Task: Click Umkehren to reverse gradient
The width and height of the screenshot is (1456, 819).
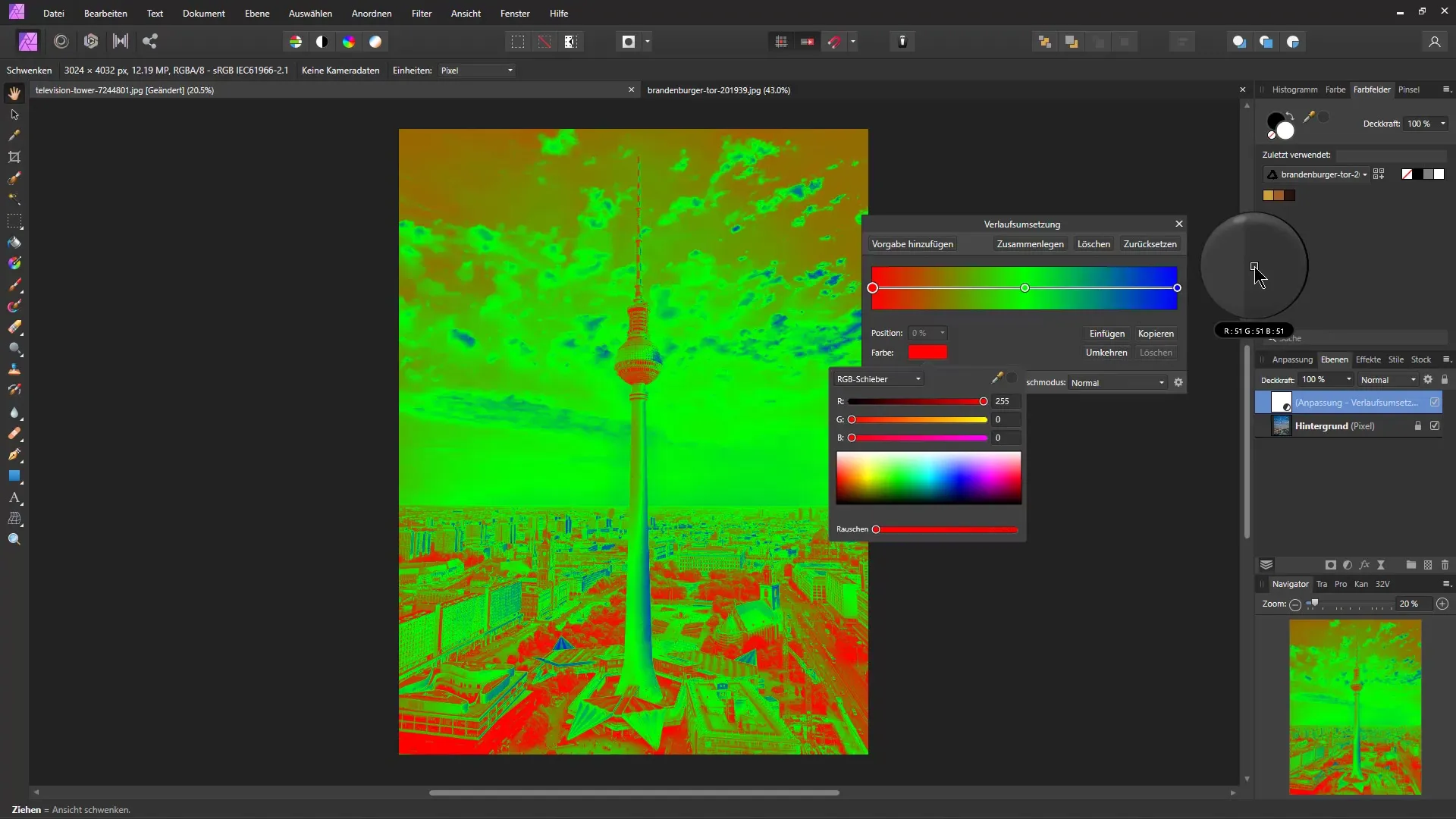Action: tap(1106, 353)
